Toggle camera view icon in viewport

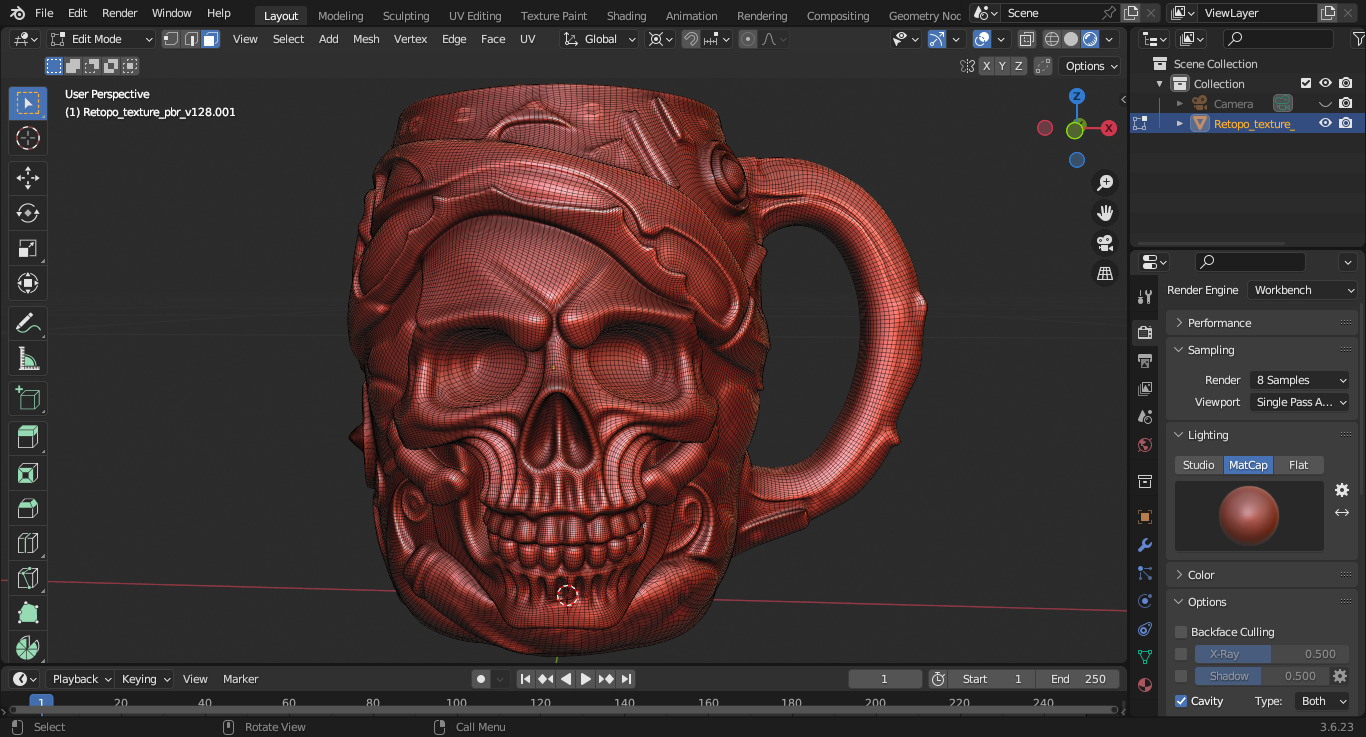coord(1105,243)
